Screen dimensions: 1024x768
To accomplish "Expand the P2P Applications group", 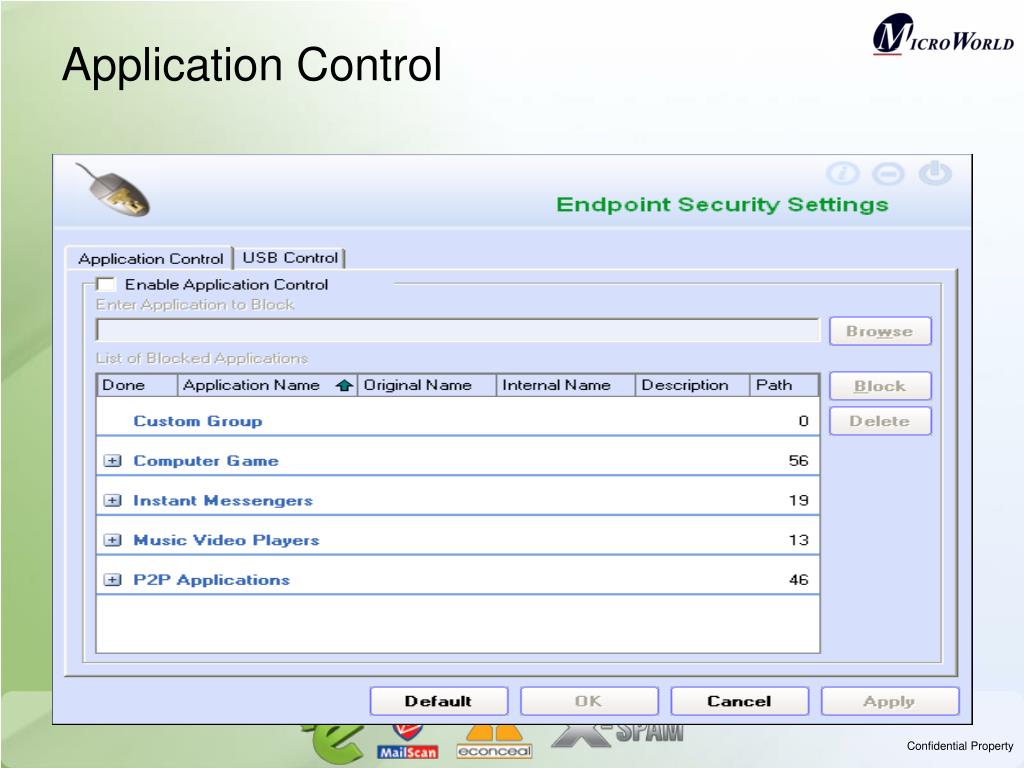I will pos(112,580).
